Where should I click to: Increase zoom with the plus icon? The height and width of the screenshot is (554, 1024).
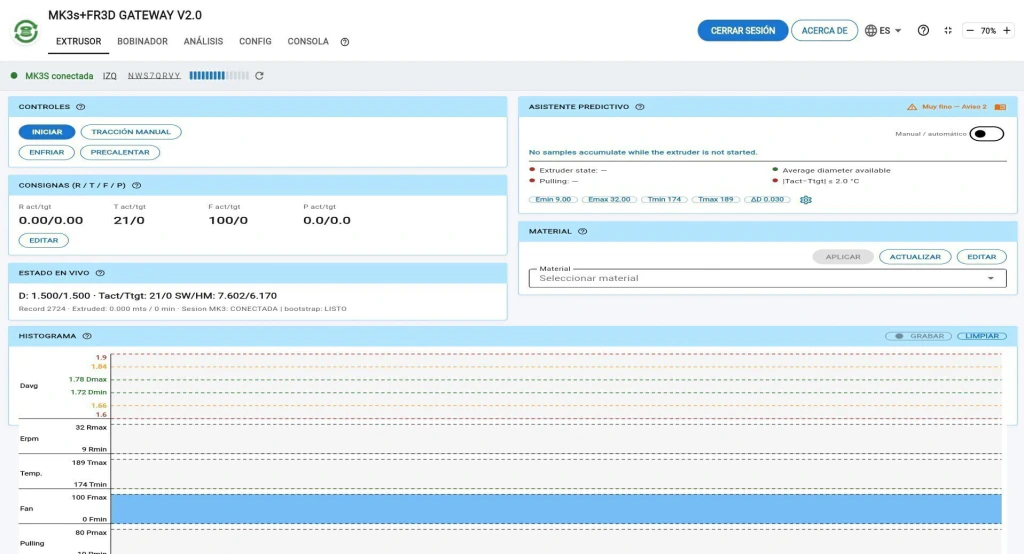[x=1007, y=31]
